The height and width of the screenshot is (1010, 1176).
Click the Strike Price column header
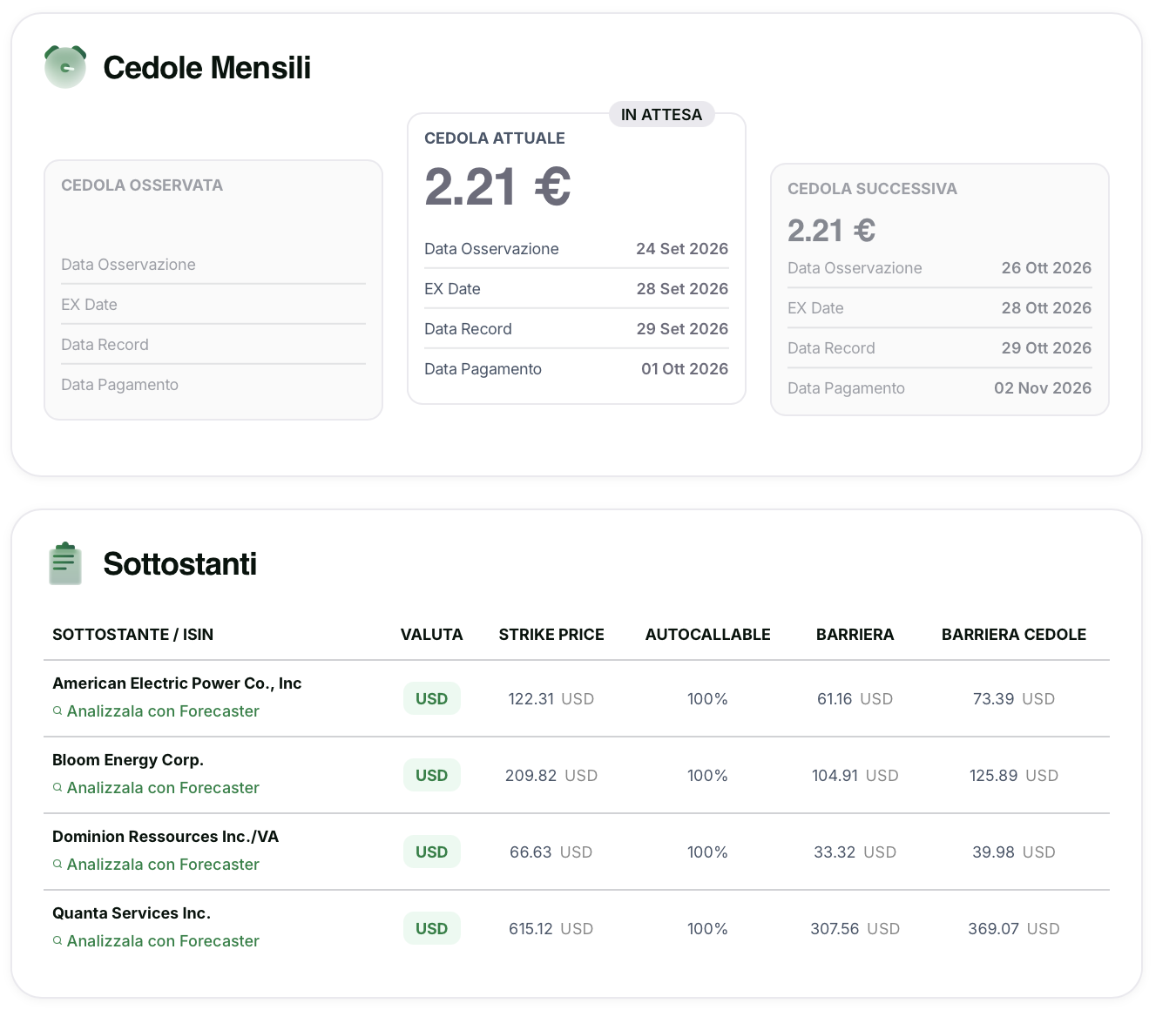pyautogui.click(x=551, y=635)
